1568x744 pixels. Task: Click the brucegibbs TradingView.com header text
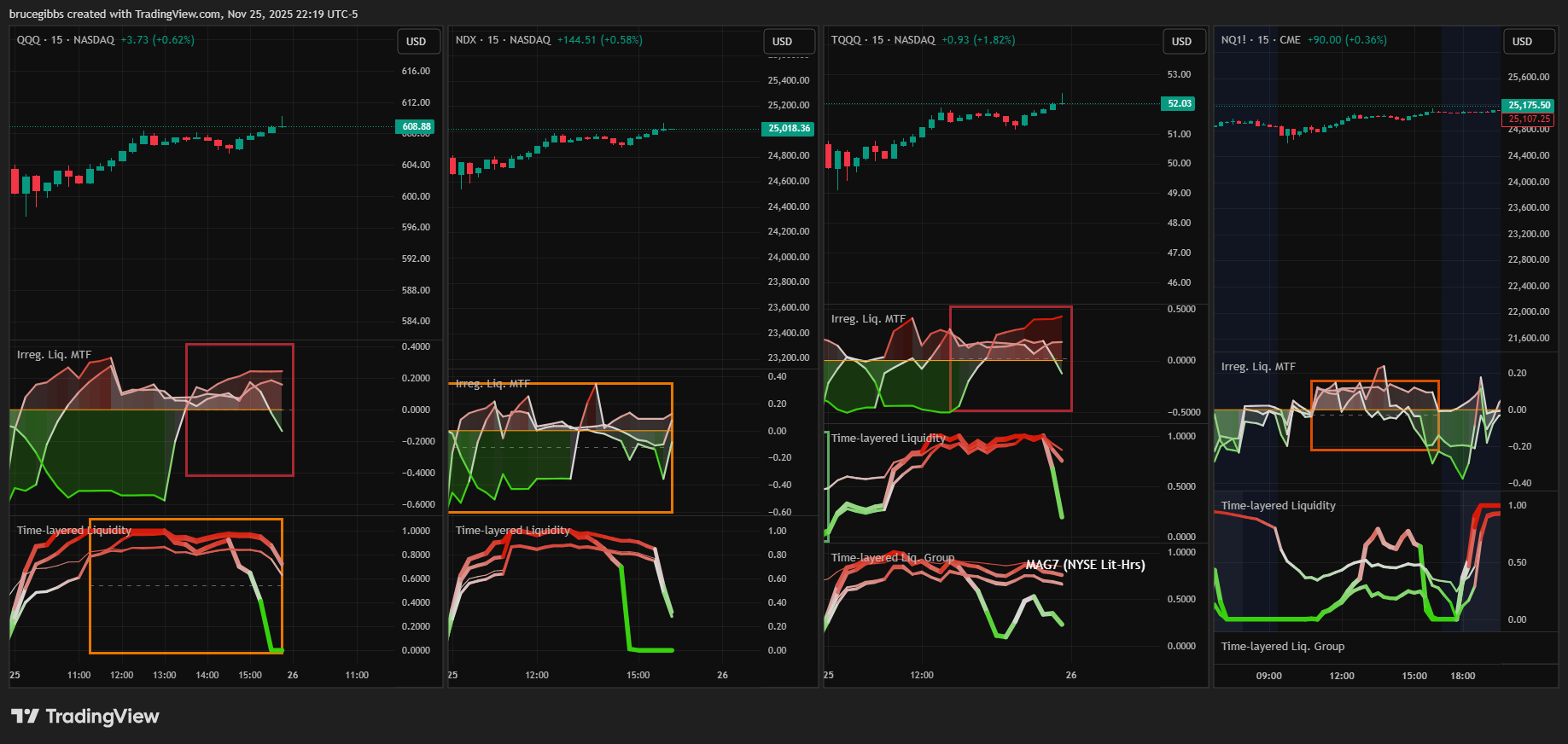(x=184, y=14)
